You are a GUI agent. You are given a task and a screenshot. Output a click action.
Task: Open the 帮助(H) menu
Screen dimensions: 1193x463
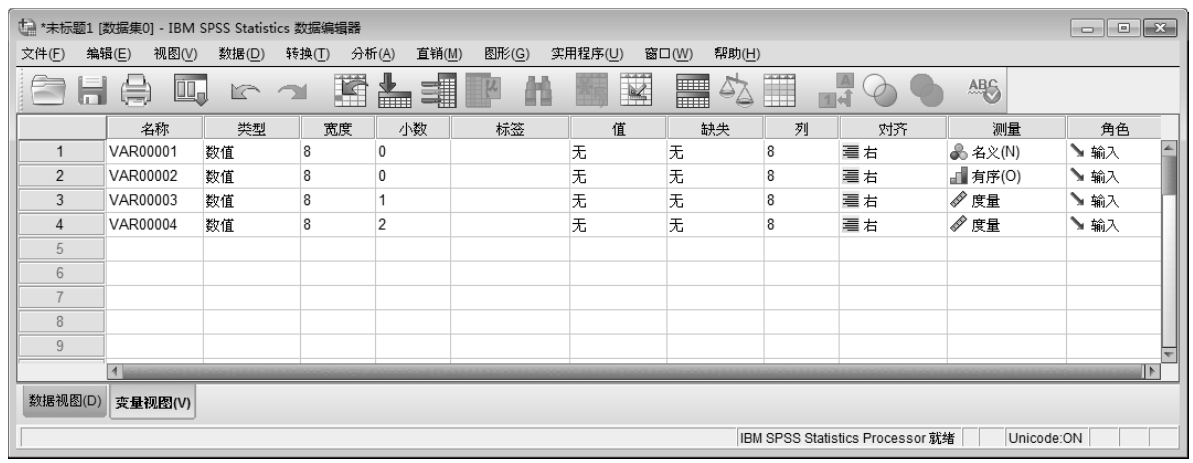737,53
